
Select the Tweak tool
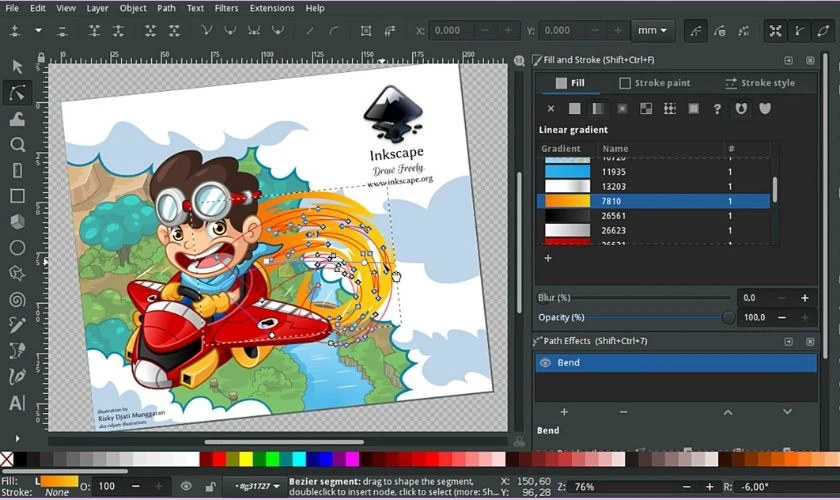pyautogui.click(x=17, y=119)
